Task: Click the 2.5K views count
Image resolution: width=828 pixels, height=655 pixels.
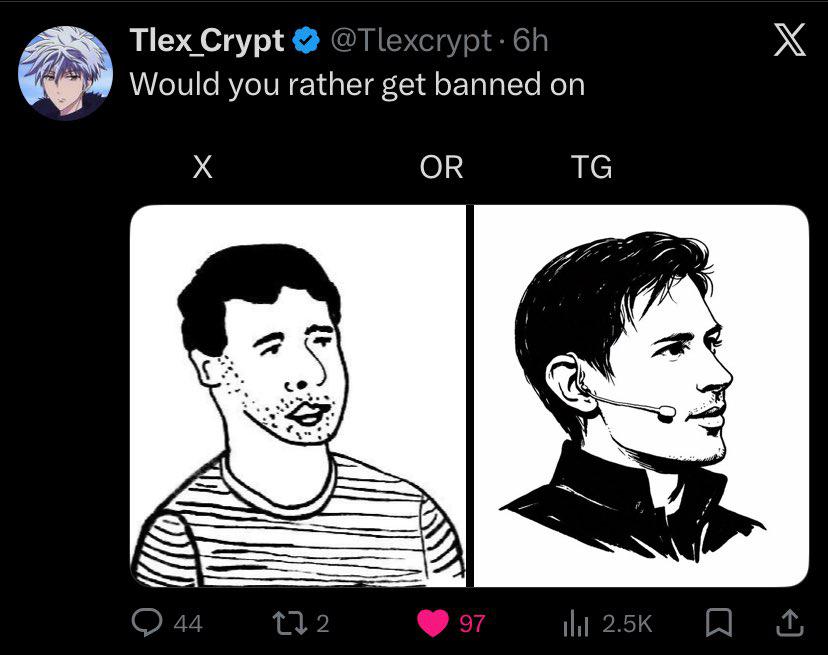Action: [x=627, y=624]
